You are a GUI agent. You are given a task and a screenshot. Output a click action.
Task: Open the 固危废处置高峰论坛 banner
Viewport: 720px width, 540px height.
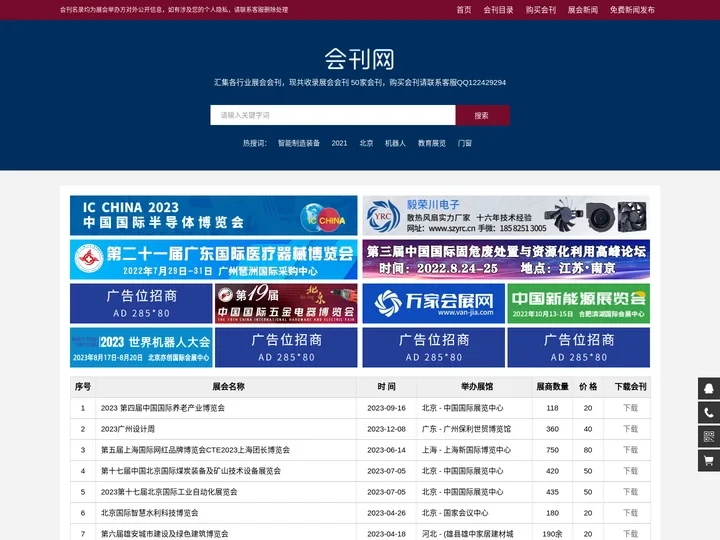pyautogui.click(x=506, y=259)
